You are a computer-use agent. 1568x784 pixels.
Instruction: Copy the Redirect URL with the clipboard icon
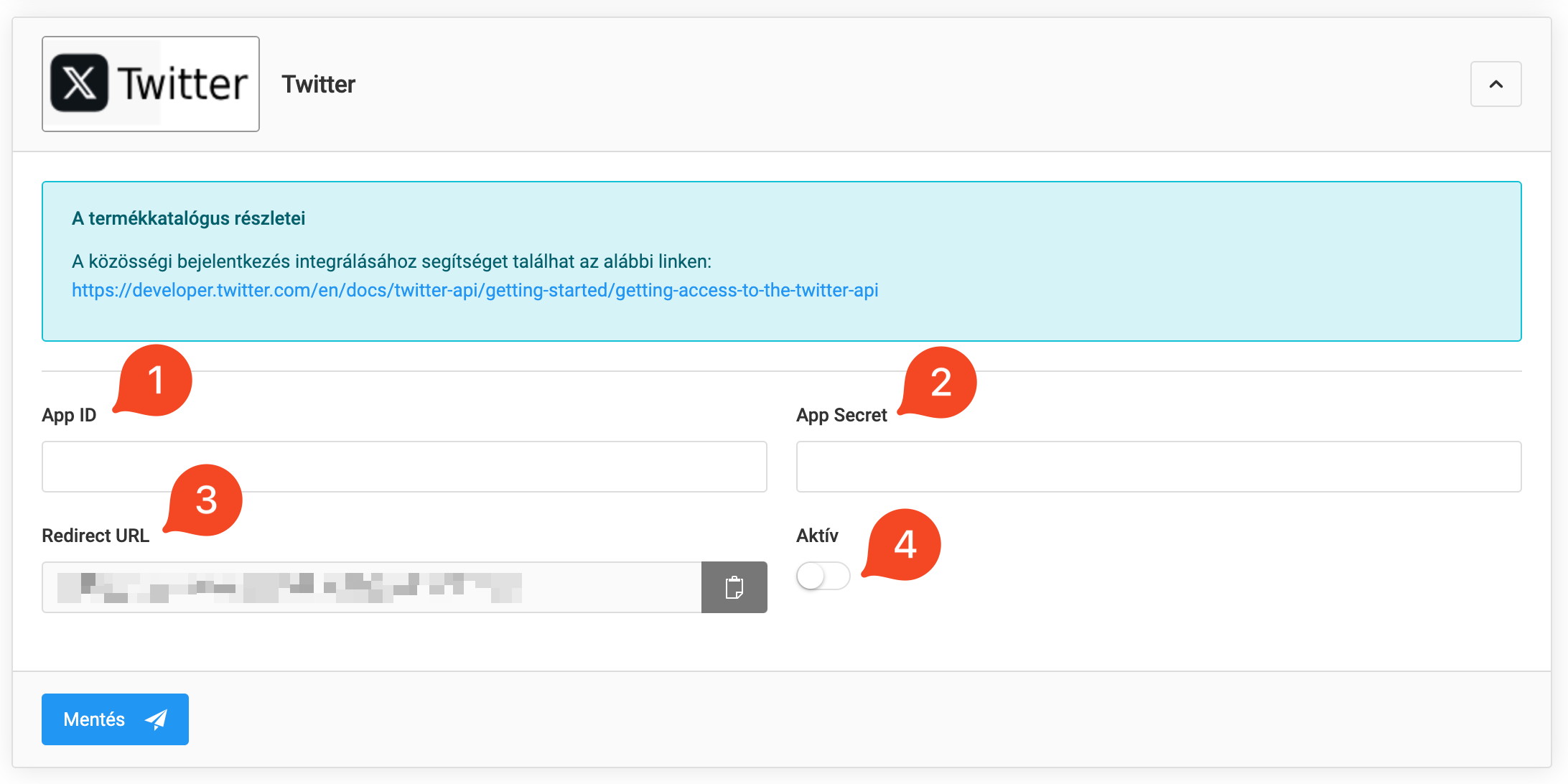[x=734, y=587]
